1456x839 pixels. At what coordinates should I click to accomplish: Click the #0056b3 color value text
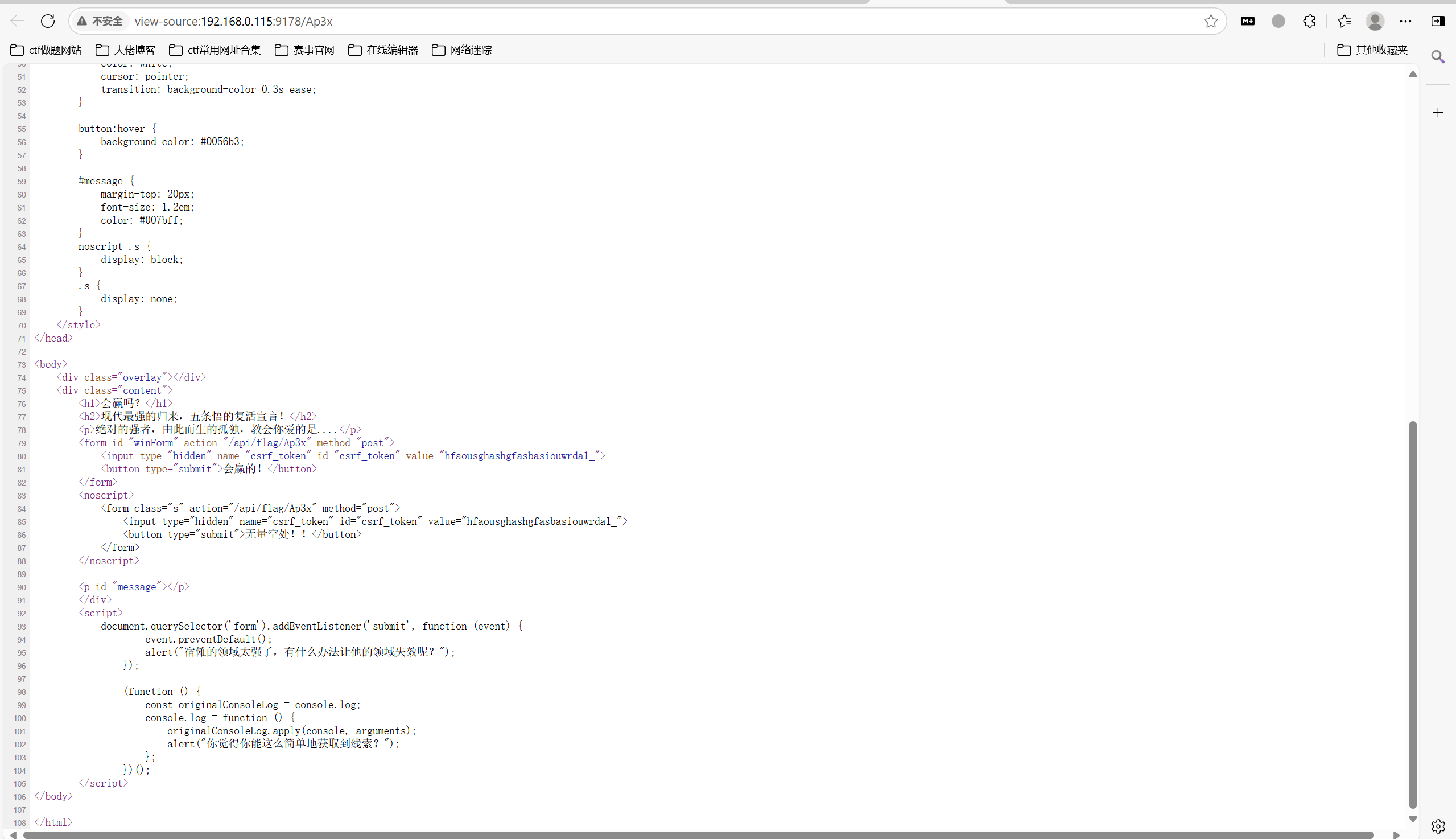pyautogui.click(x=220, y=142)
